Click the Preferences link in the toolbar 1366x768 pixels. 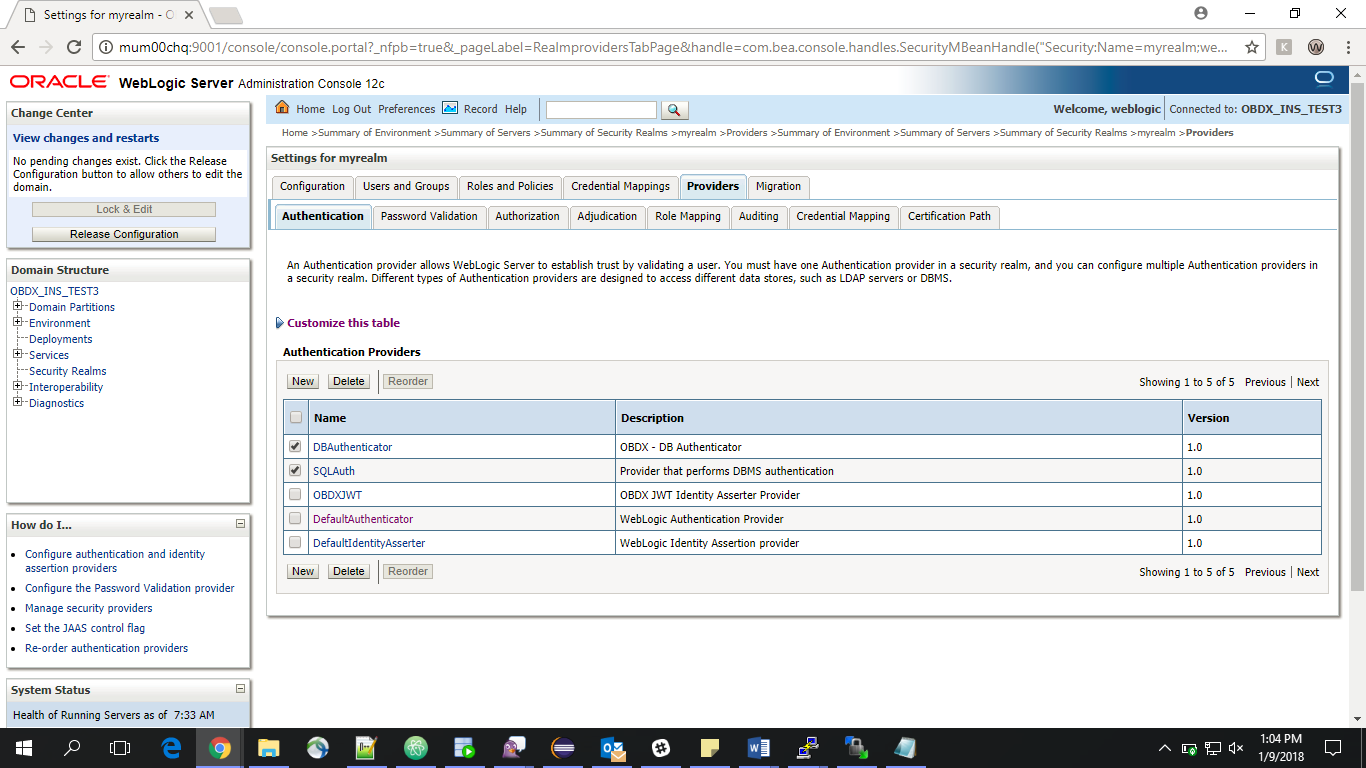pos(407,109)
